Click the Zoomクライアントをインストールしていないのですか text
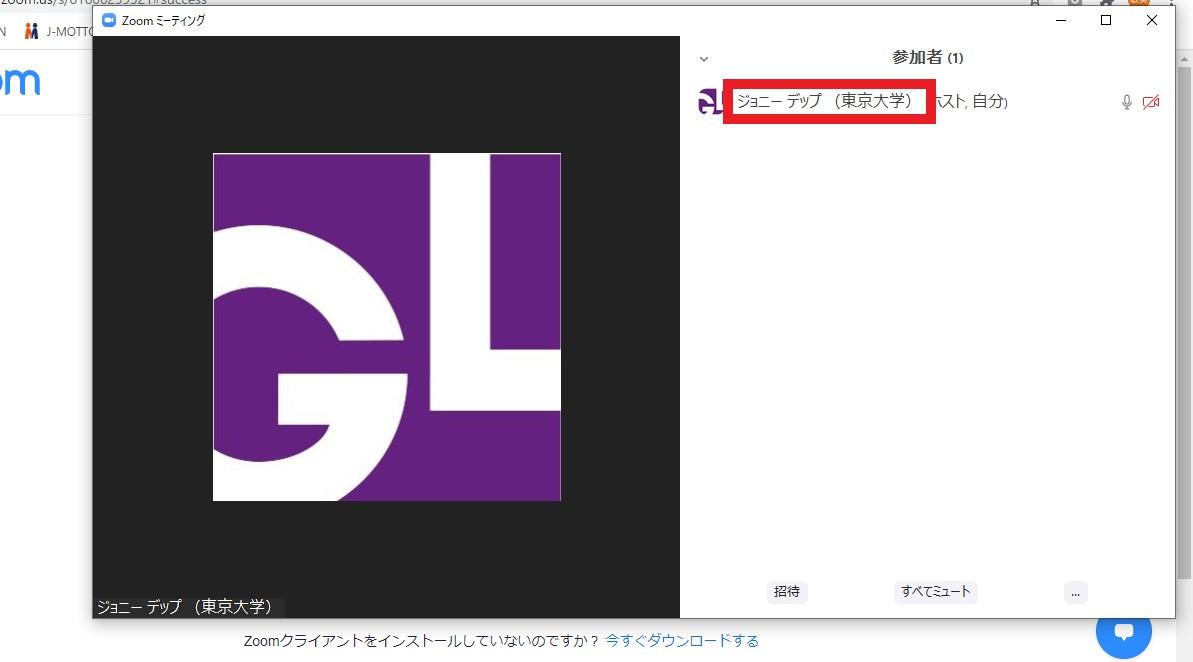 (x=422, y=641)
